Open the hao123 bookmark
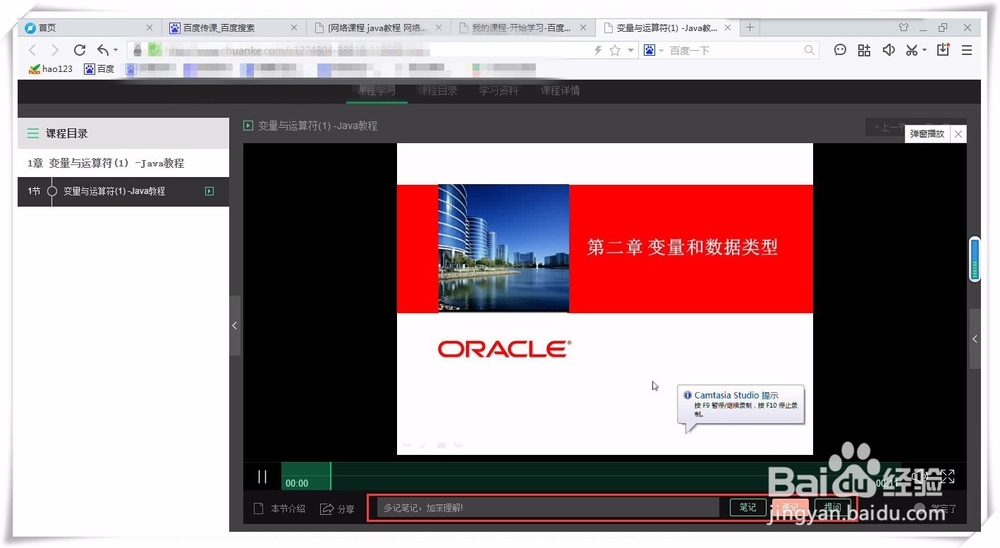Screen dimensions: 1000x548 [50, 68]
